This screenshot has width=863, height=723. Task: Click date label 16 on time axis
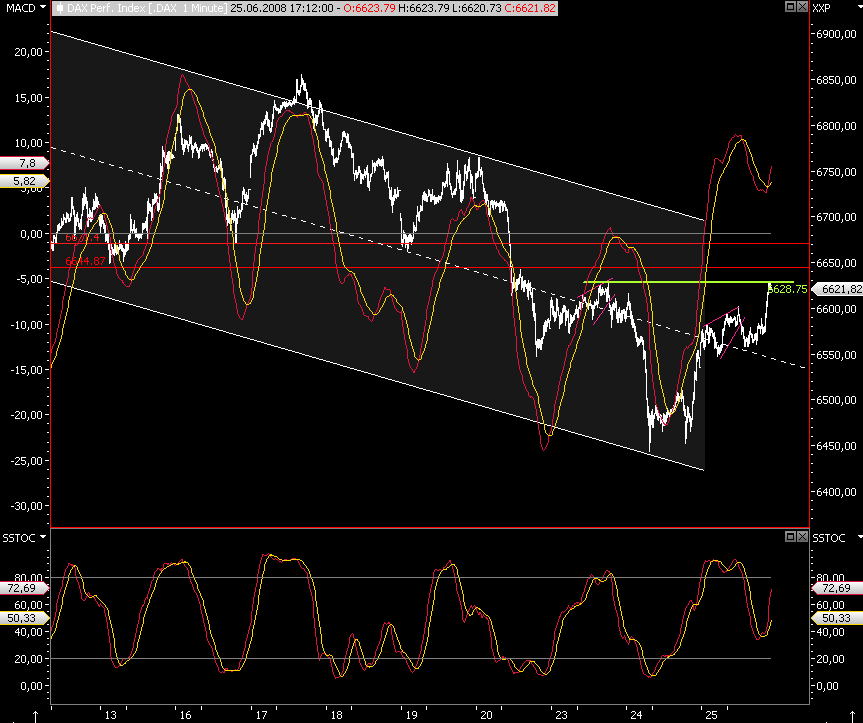point(185,715)
